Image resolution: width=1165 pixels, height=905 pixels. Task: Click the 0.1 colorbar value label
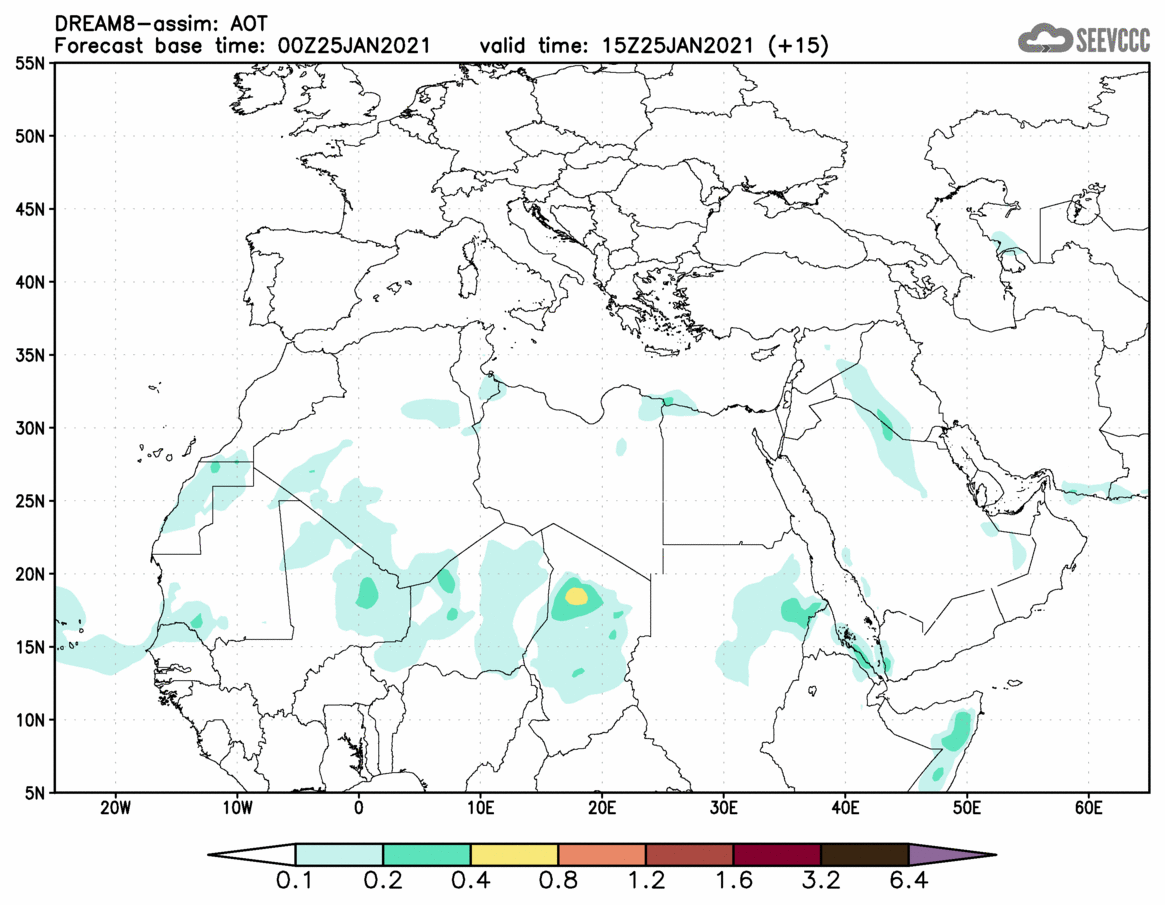[x=295, y=881]
